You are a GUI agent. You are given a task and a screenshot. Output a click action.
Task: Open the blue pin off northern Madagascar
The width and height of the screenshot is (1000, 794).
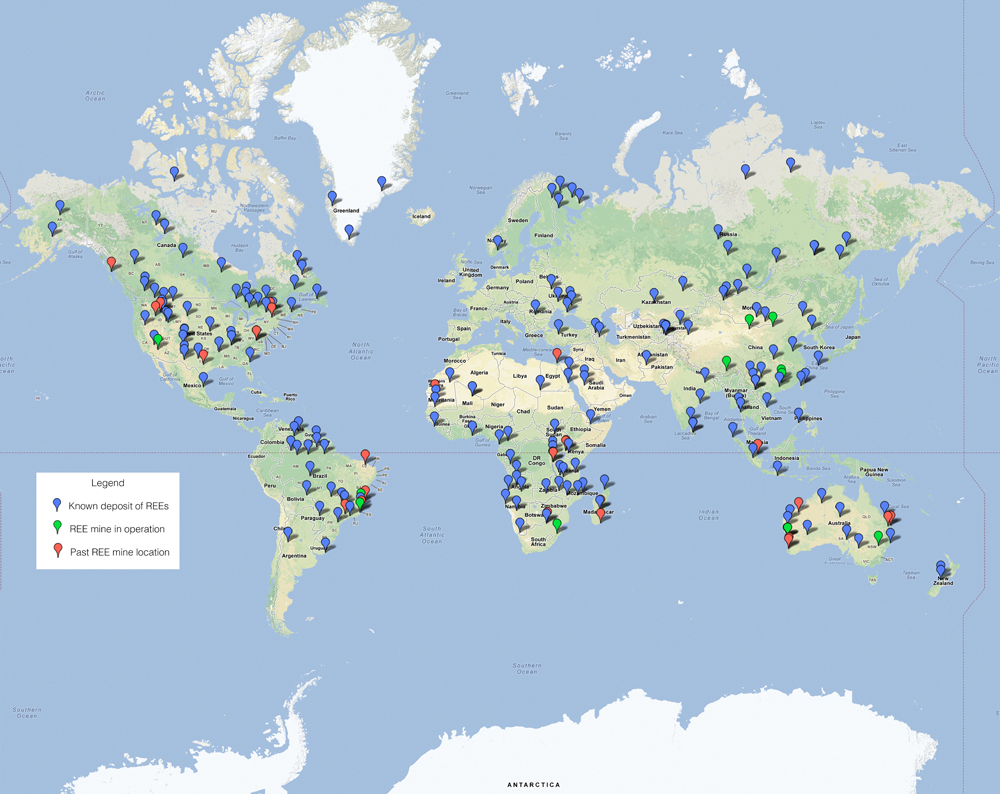604,481
